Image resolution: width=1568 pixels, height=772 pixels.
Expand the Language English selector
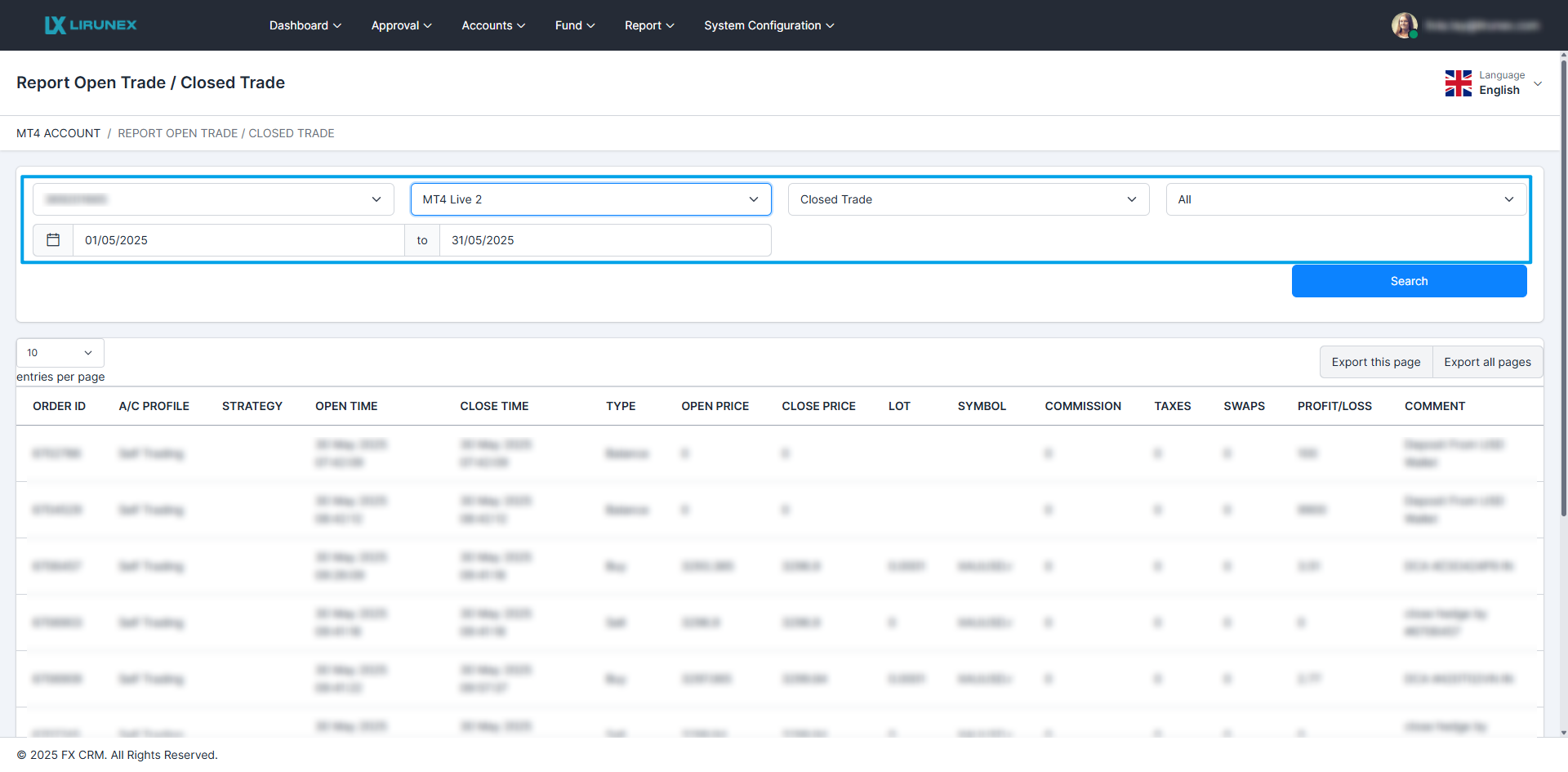(x=1537, y=83)
